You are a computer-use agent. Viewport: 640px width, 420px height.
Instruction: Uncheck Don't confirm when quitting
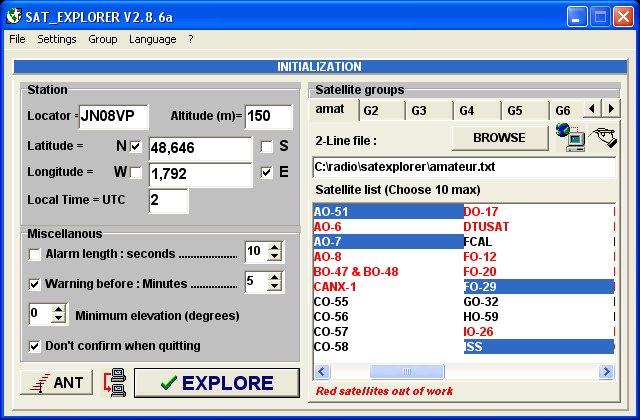pyautogui.click(x=35, y=346)
